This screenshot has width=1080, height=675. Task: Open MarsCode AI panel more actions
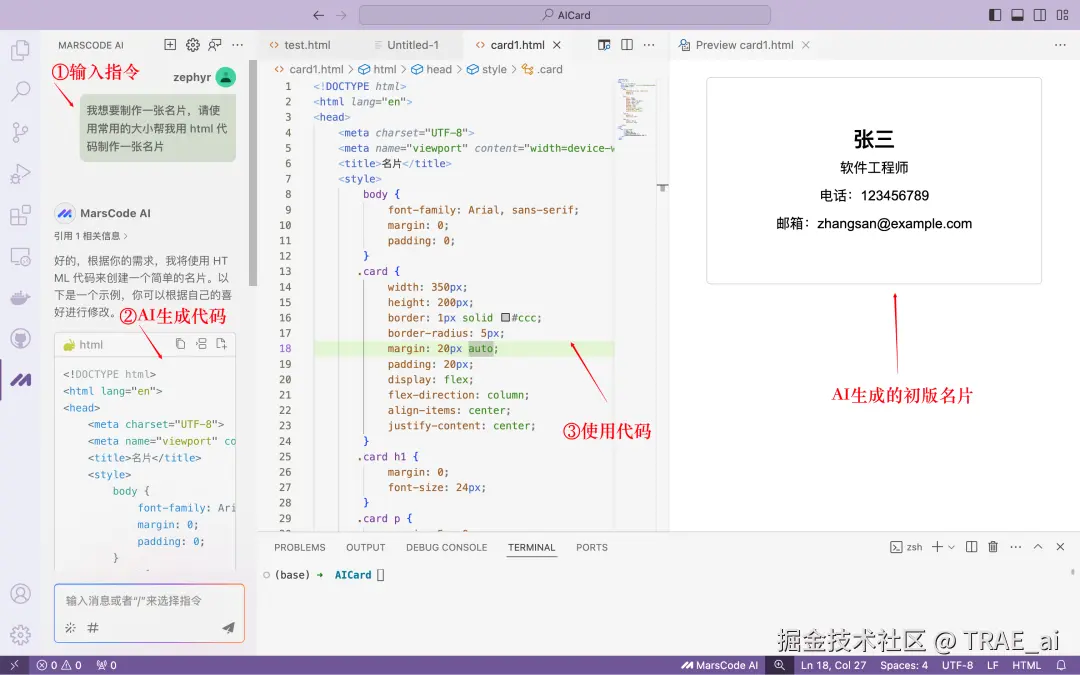coord(238,45)
